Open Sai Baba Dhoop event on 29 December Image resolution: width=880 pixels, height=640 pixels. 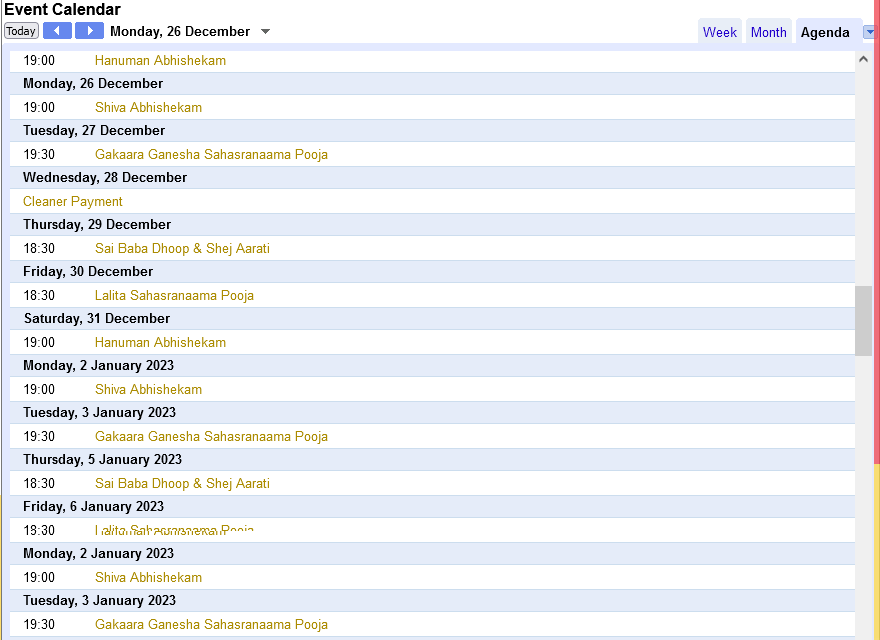182,248
